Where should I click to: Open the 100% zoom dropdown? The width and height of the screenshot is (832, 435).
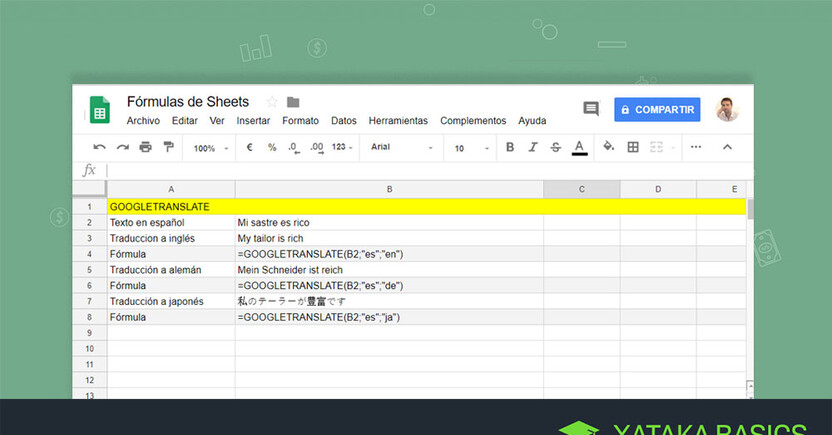(210, 148)
